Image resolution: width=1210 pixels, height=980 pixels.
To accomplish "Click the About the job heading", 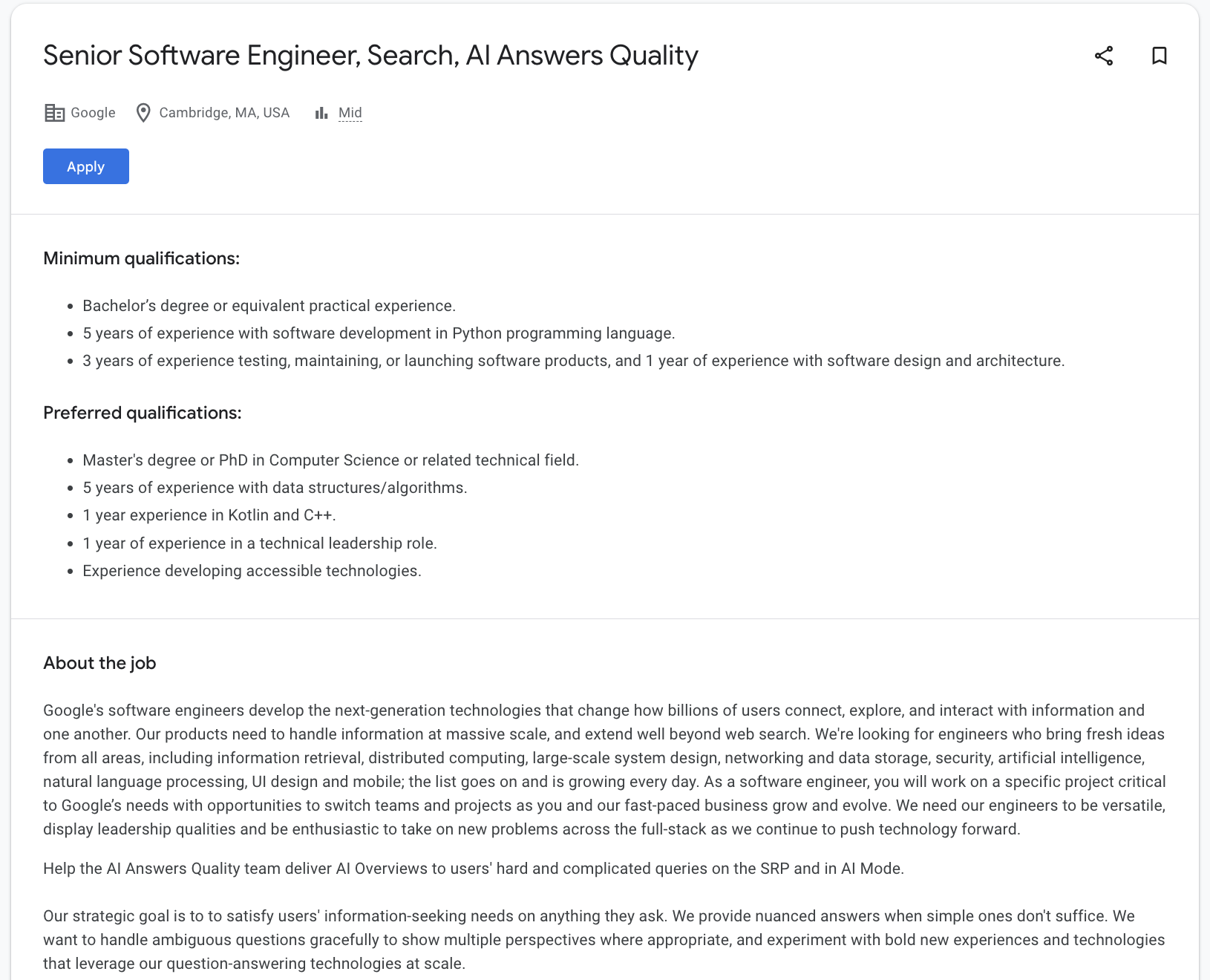I will pos(99,663).
